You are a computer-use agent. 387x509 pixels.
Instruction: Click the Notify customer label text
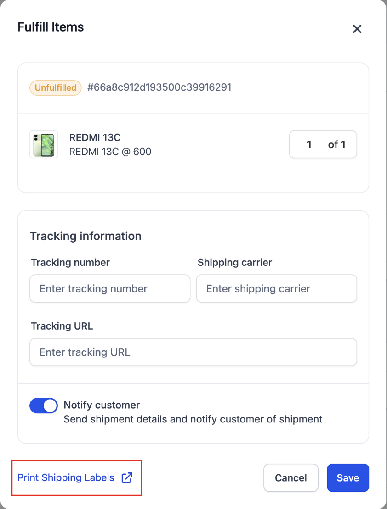pos(102,405)
